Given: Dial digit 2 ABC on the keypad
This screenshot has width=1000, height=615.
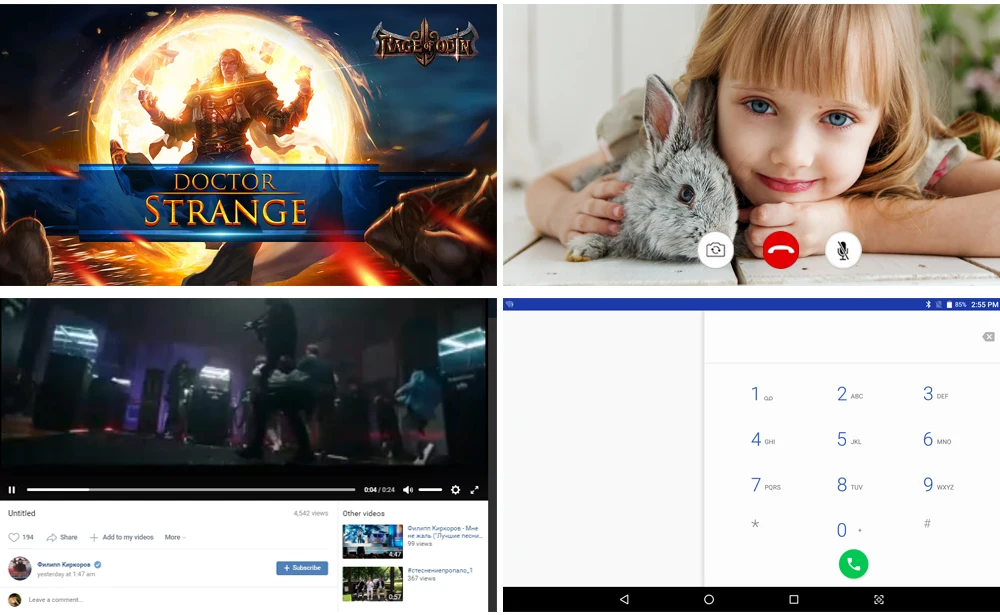Looking at the screenshot, I should tap(849, 394).
